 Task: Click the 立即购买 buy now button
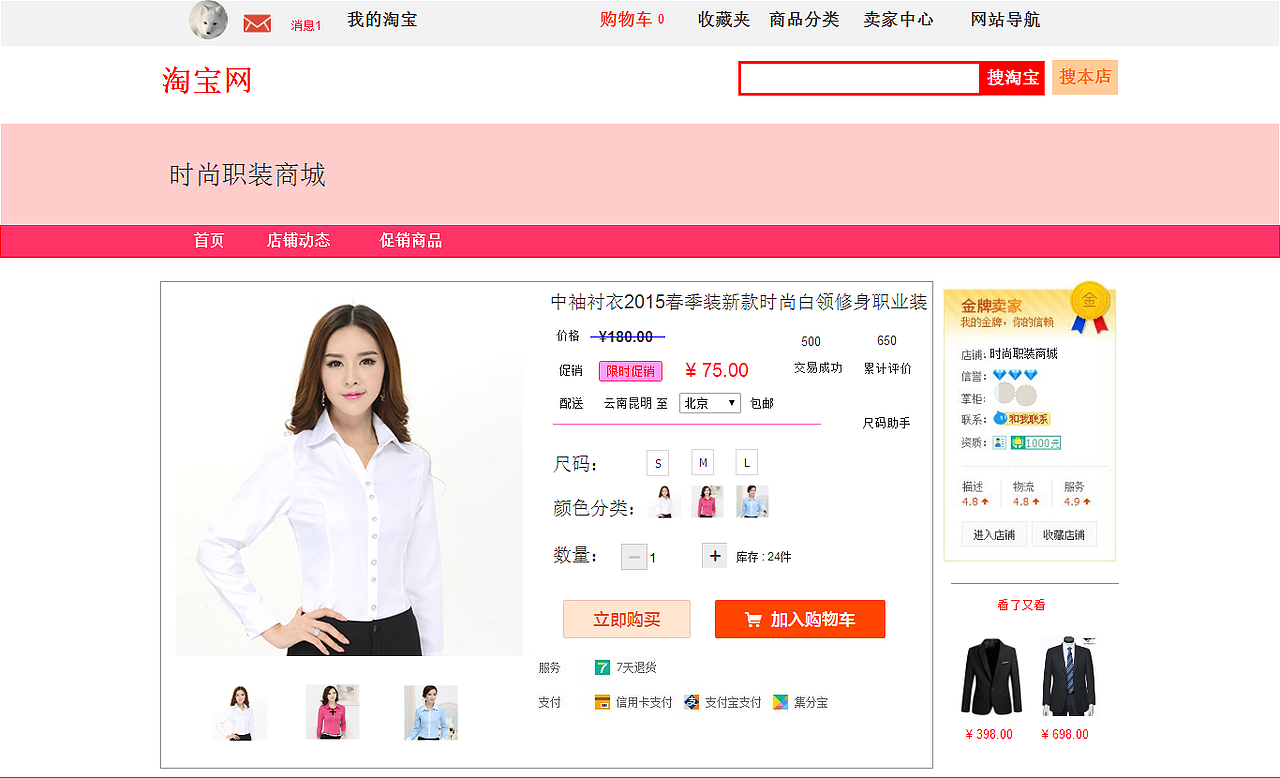click(628, 618)
